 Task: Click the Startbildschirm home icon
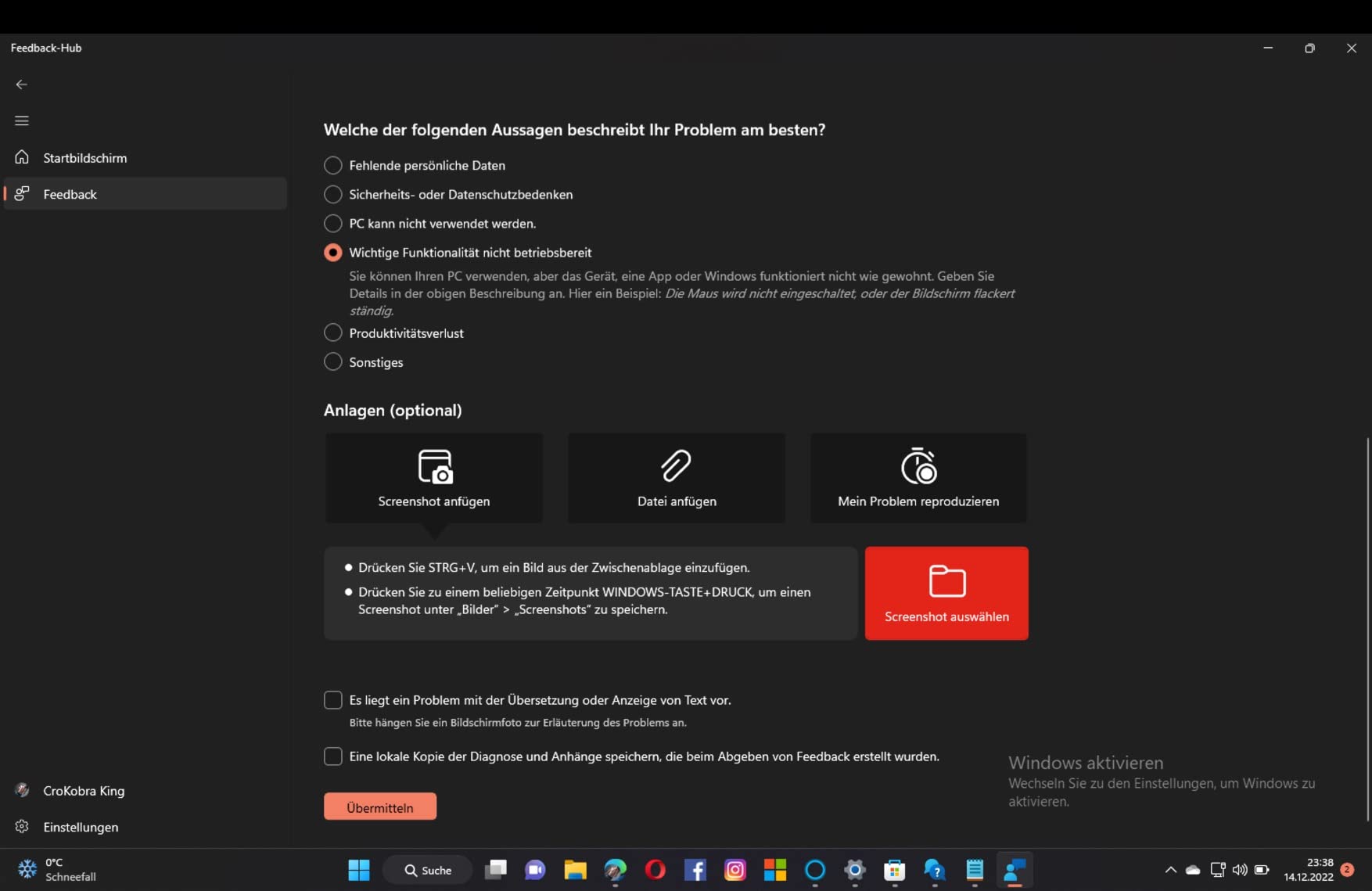(22, 157)
